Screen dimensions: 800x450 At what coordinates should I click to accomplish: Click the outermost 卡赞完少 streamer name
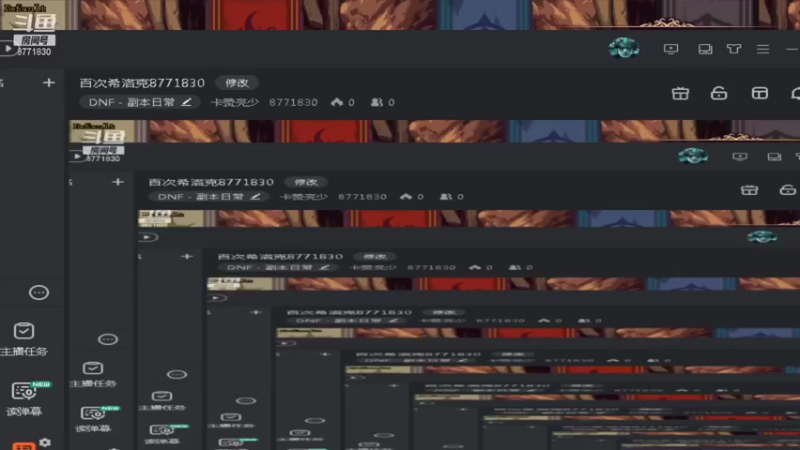[235, 103]
